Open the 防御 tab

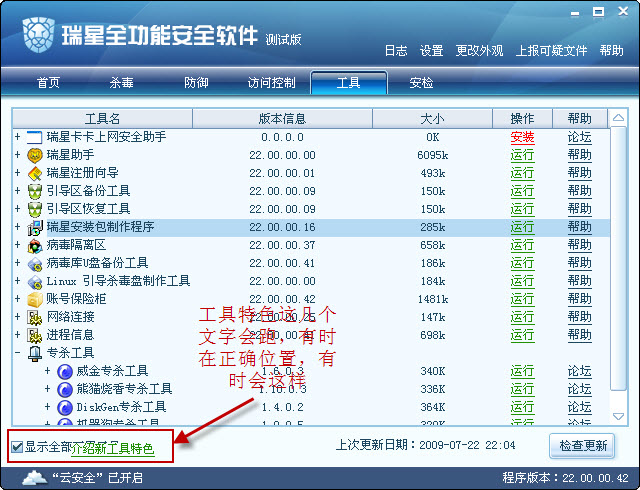[x=196, y=83]
